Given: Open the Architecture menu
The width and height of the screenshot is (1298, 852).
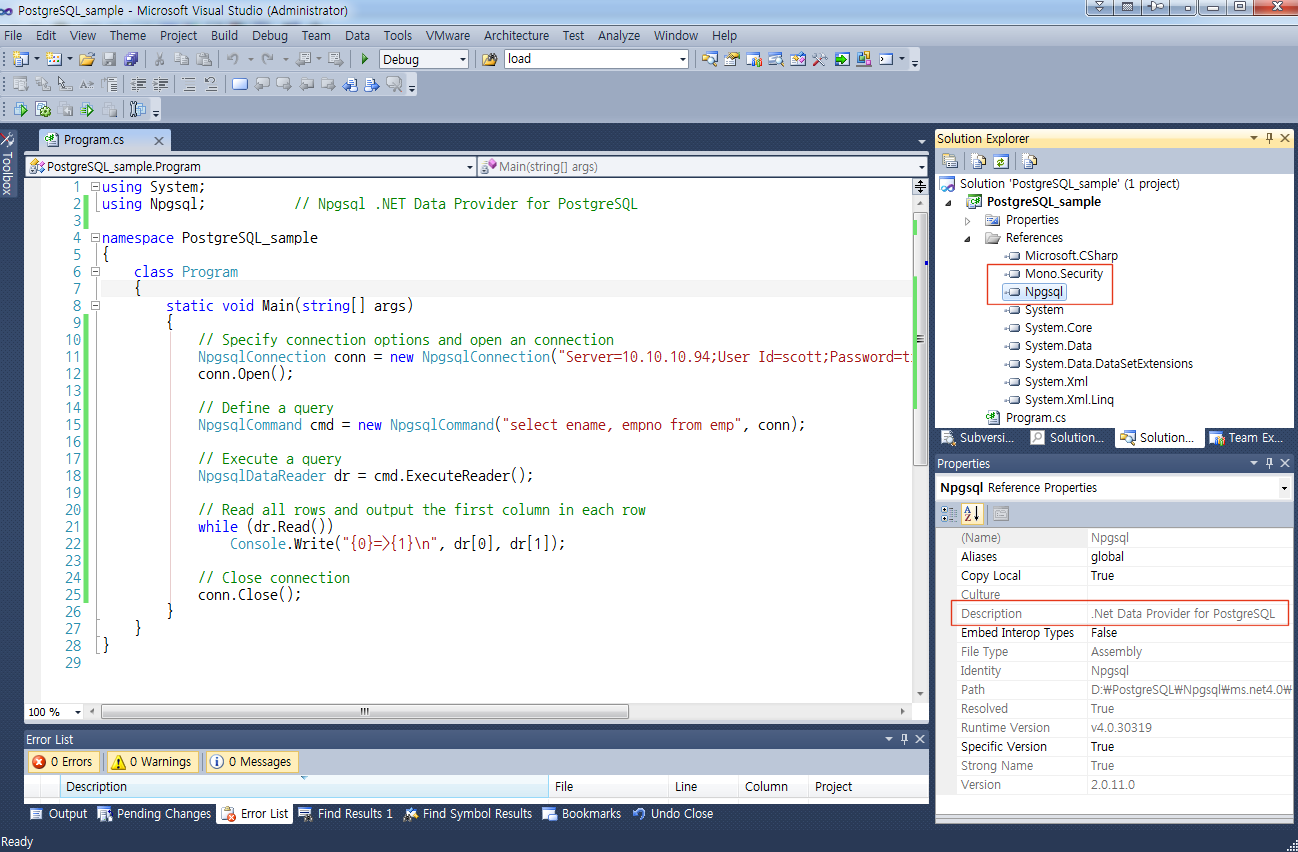Looking at the screenshot, I should click(x=516, y=35).
